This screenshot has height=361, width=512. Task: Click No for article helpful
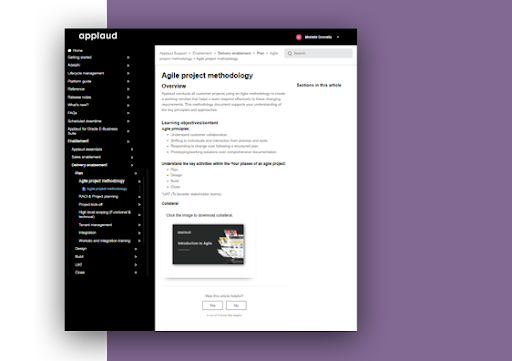236,305
